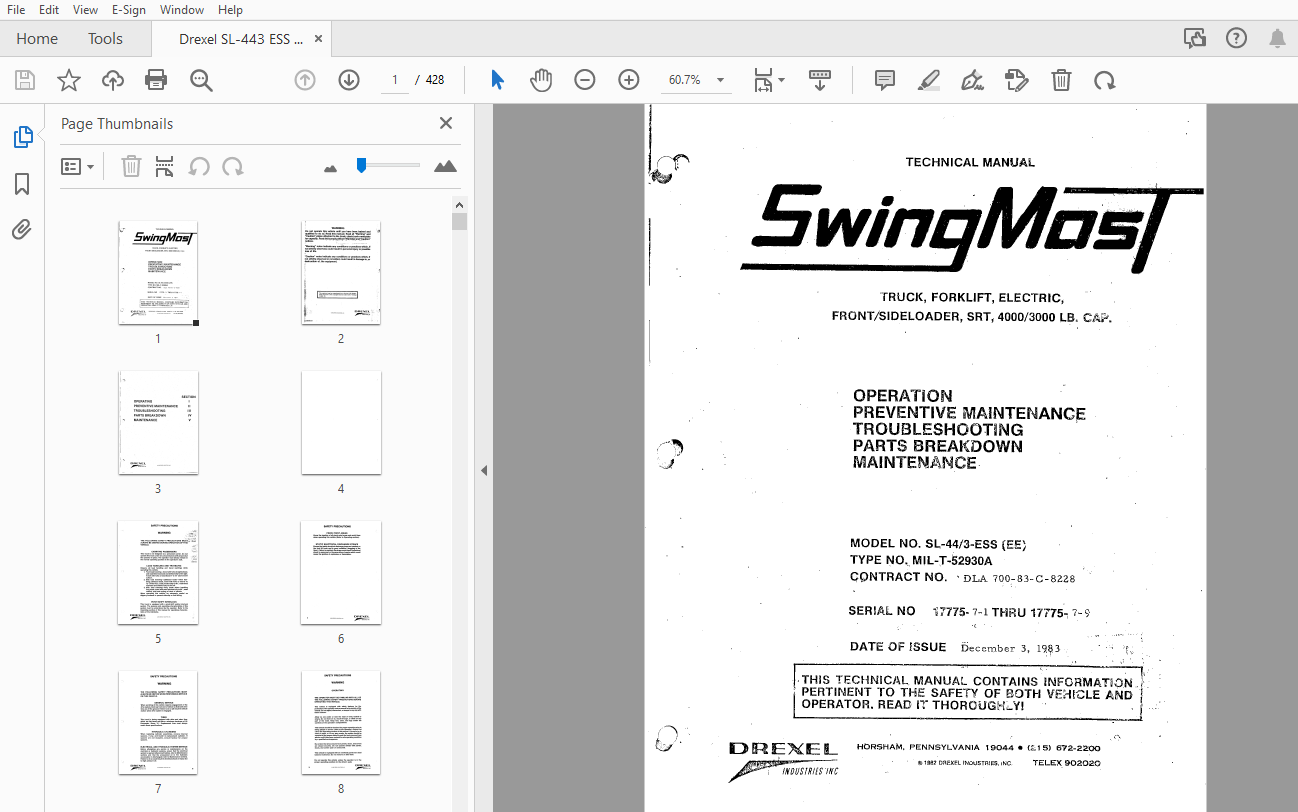This screenshot has height=812, width=1298.
Task: Zoom out with the minus icon
Action: [585, 80]
